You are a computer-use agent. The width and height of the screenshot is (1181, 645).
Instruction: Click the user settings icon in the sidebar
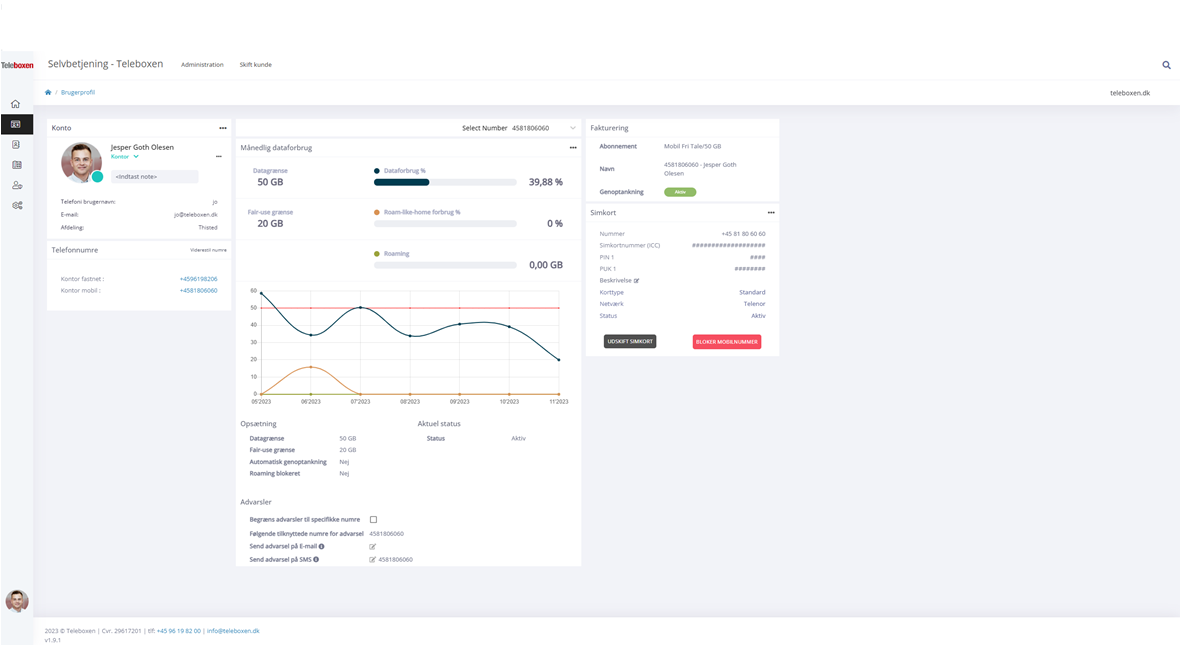[x=16, y=185]
